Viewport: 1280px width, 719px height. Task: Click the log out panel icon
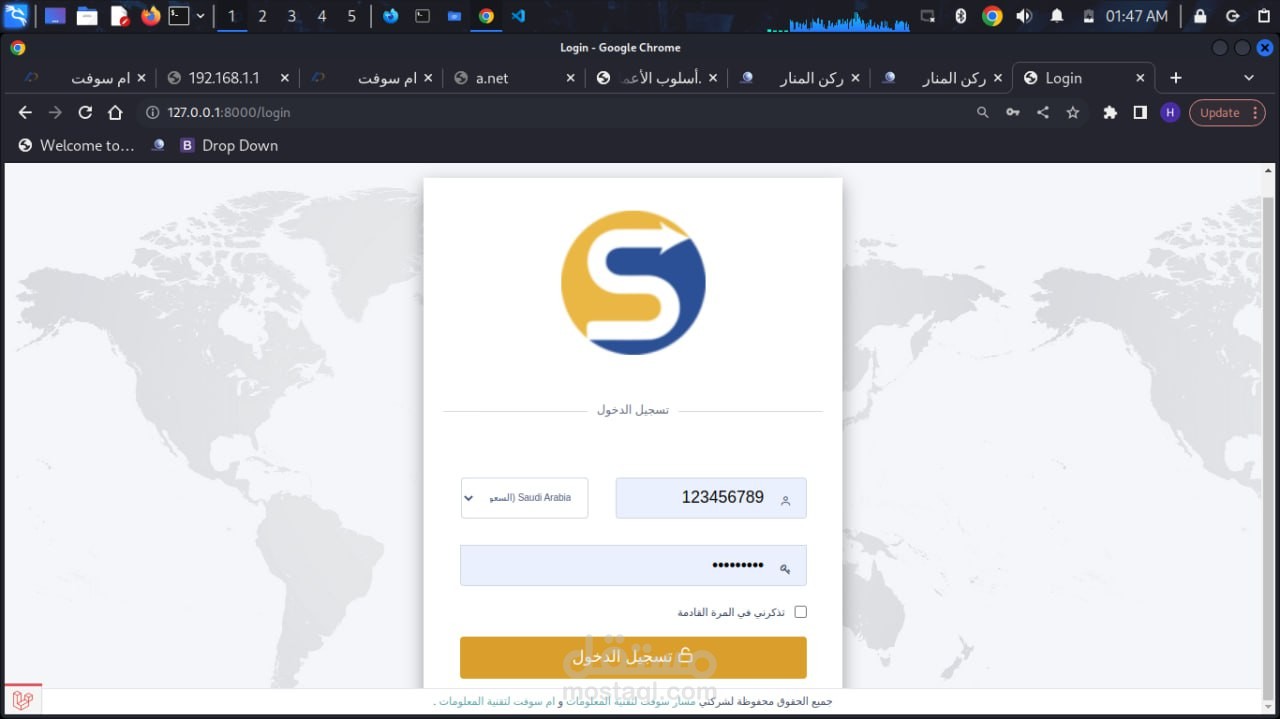[x=1233, y=16]
